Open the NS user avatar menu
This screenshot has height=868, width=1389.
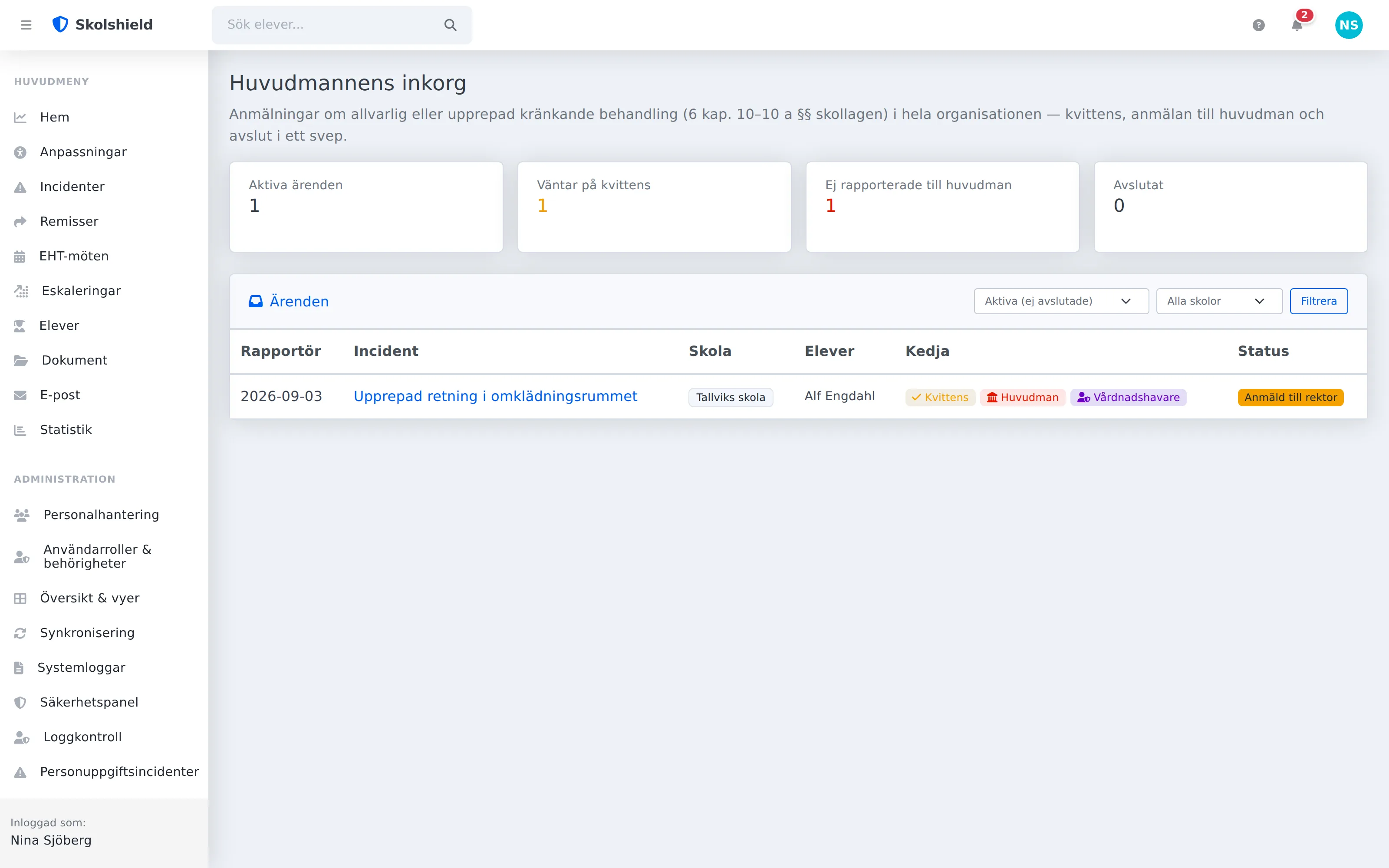(x=1349, y=25)
